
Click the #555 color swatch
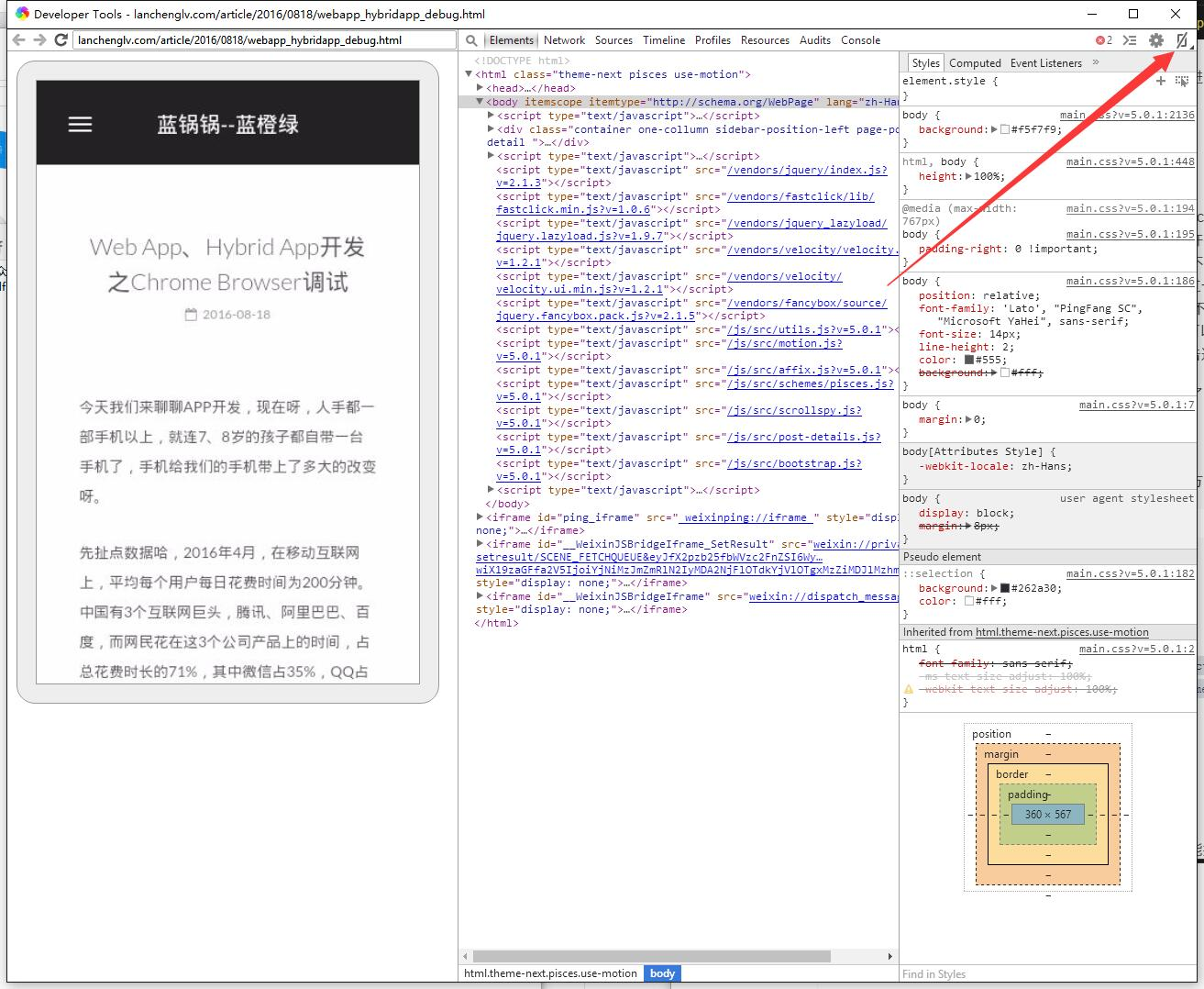point(968,360)
